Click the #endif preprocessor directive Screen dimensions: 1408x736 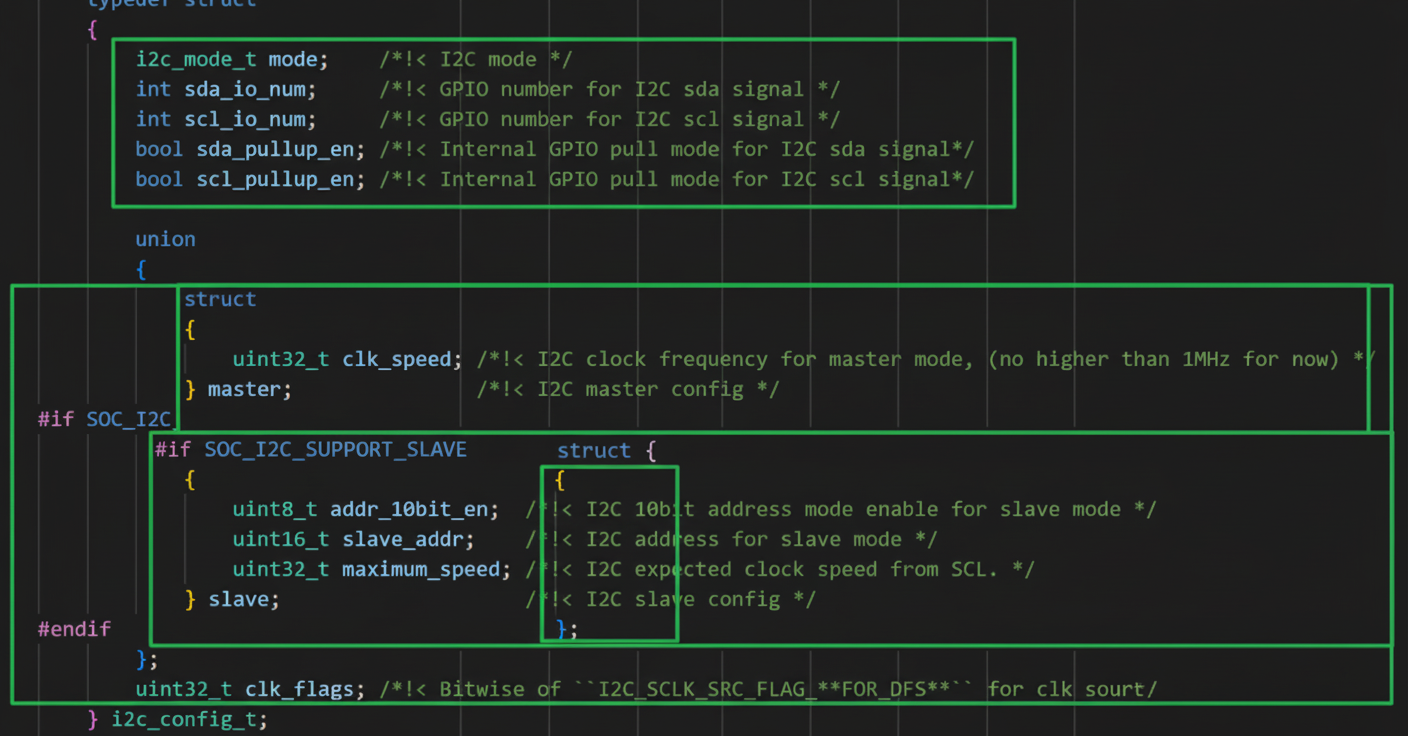(74, 629)
